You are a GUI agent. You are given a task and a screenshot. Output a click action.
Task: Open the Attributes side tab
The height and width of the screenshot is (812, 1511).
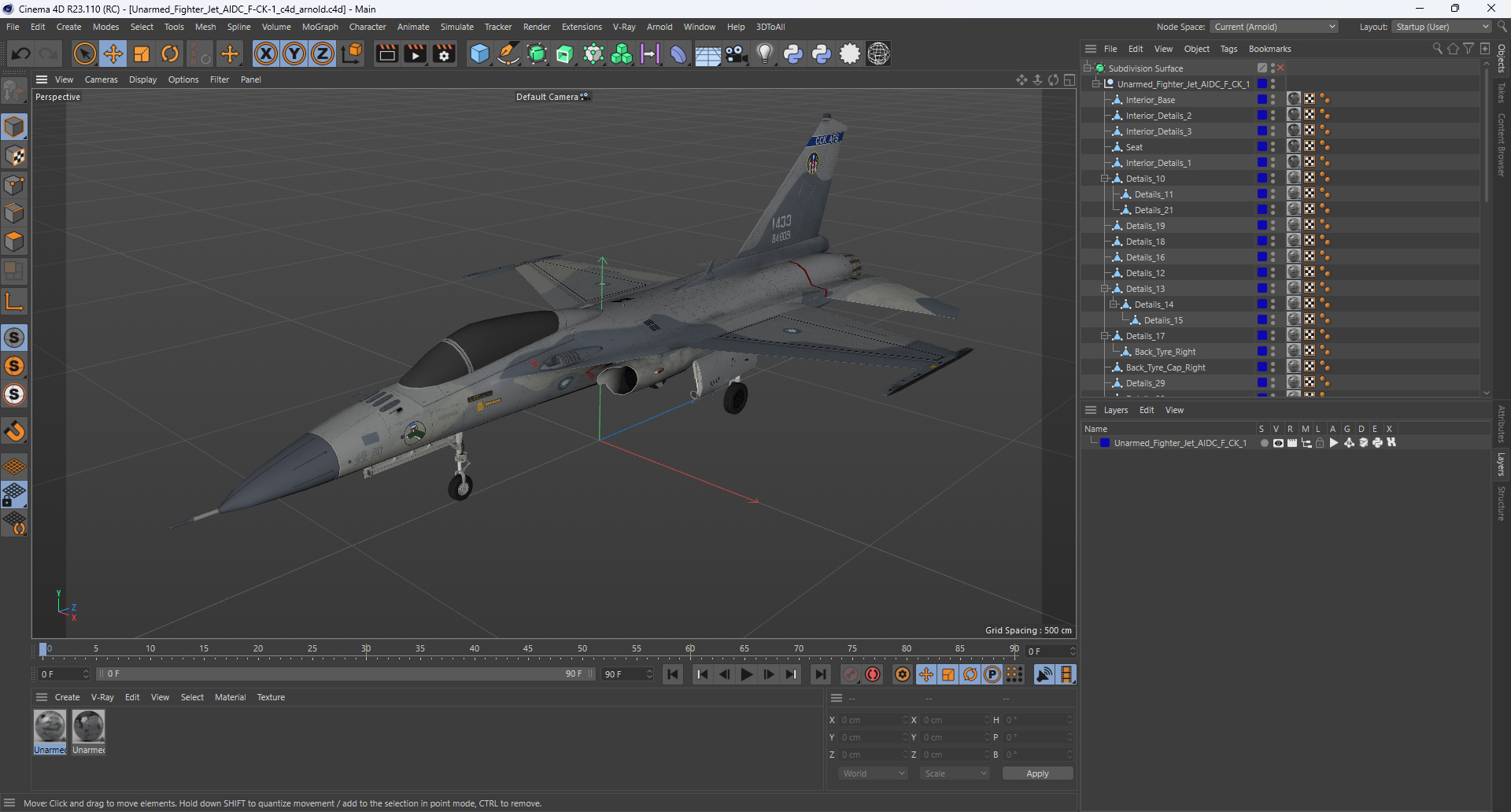[1502, 423]
